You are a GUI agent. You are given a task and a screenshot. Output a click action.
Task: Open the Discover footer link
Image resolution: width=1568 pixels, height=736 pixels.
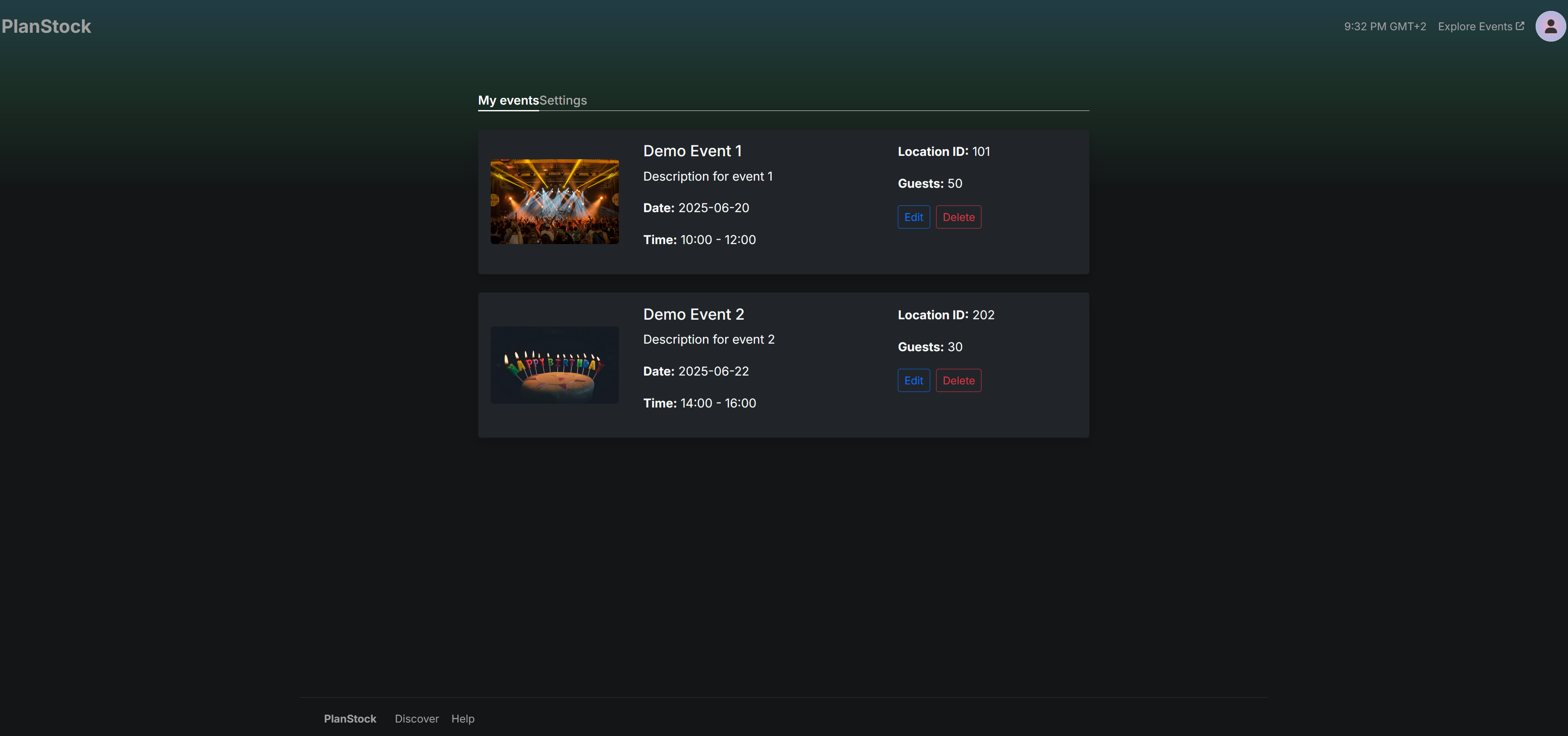pyautogui.click(x=416, y=718)
